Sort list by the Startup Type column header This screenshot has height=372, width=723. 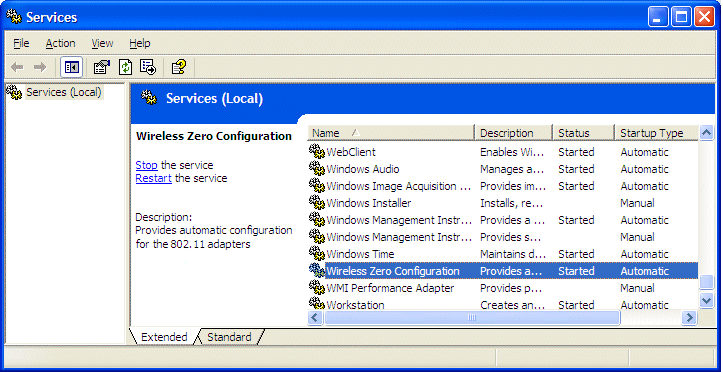(x=656, y=133)
